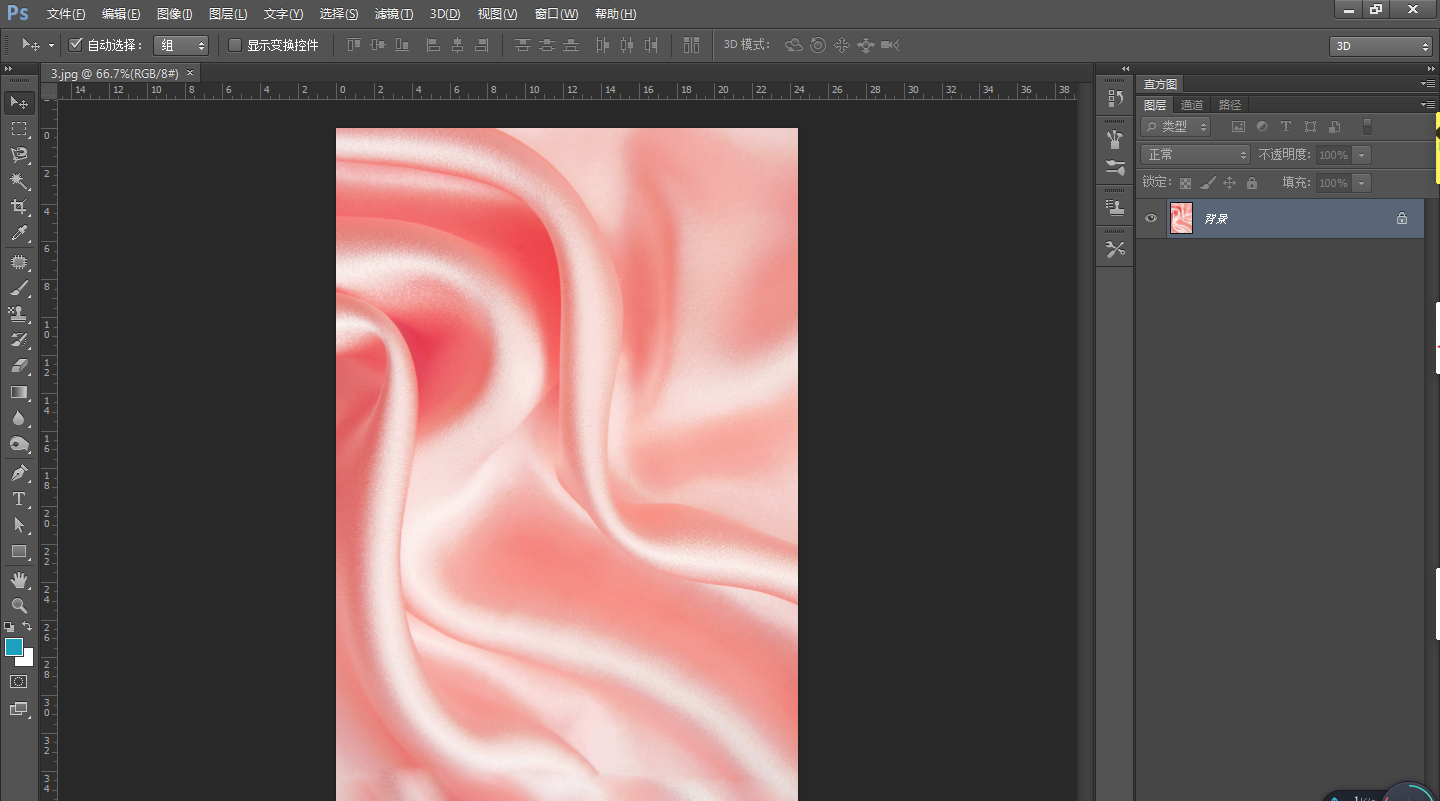Close the 3.jpg document tab
The image size is (1440, 801).
pos(190,73)
